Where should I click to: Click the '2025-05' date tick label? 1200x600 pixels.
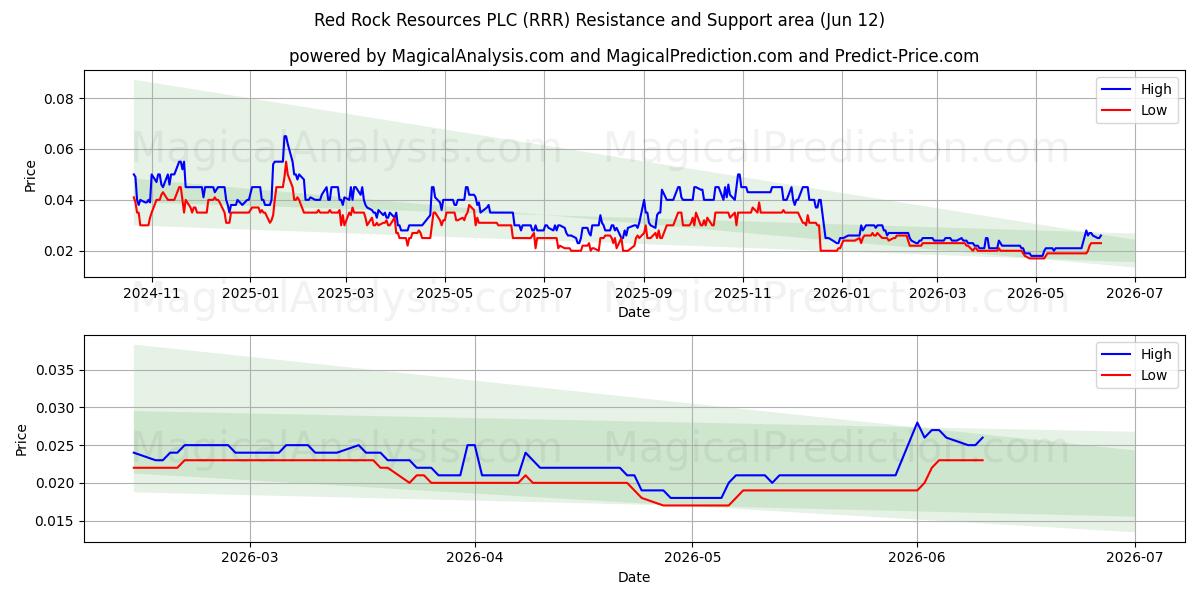(444, 293)
